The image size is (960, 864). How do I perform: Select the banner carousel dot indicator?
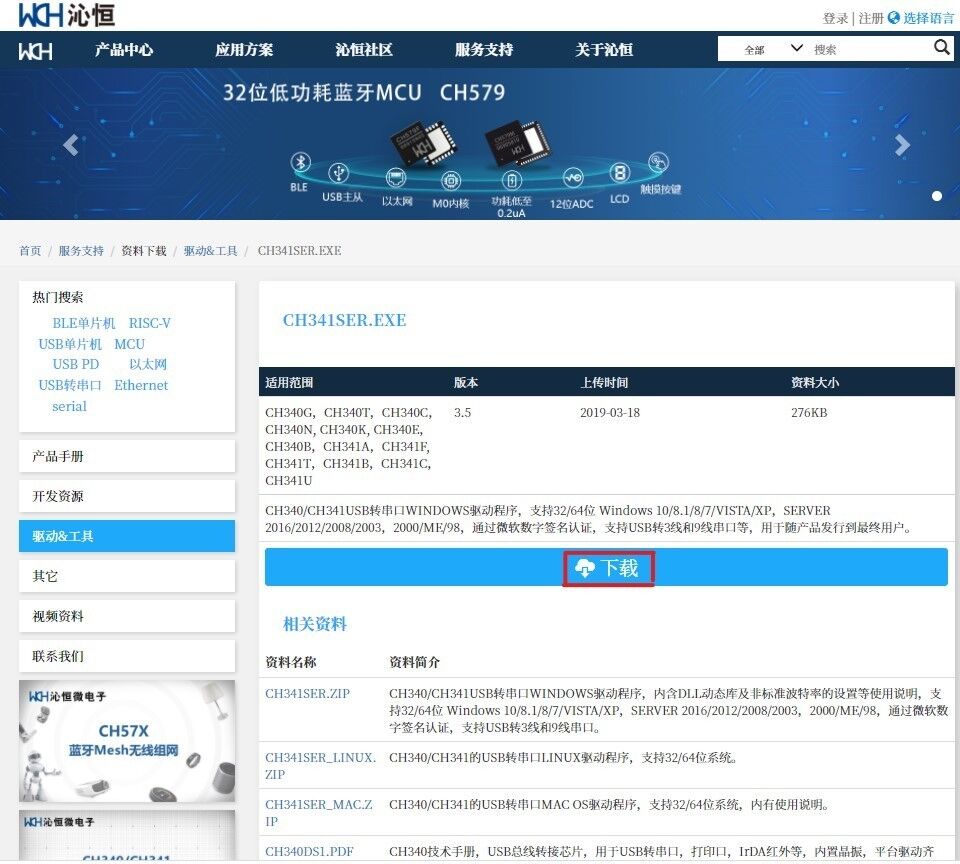[x=937, y=196]
